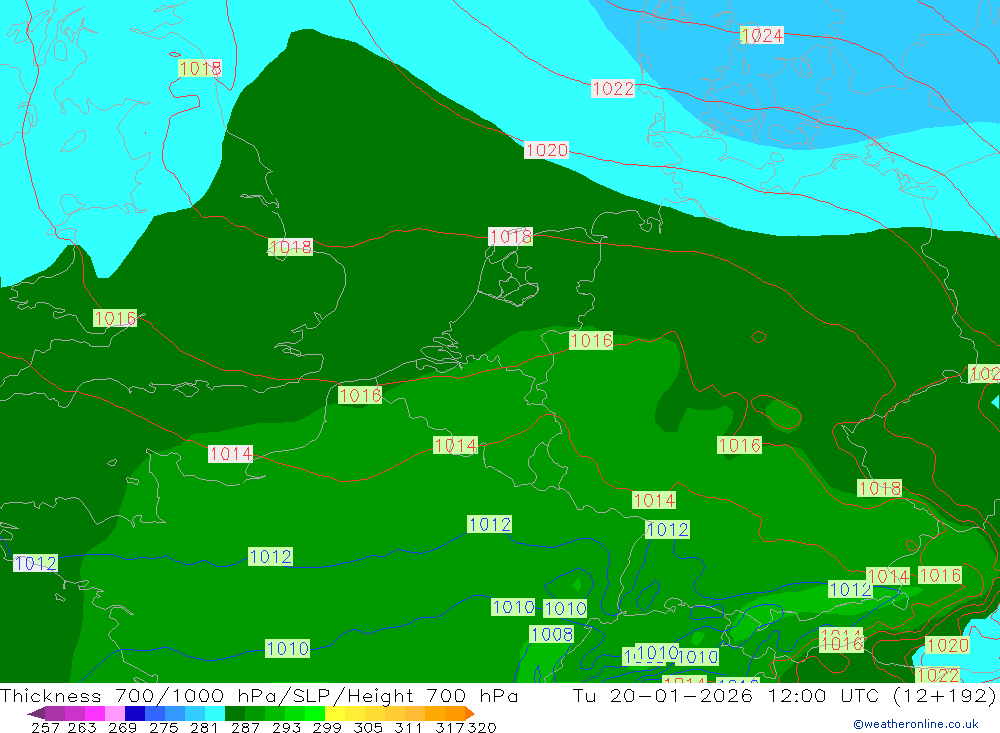Image resolution: width=1000 pixels, height=733 pixels.
Task: Click legend value 281
Action: [x=204, y=727]
